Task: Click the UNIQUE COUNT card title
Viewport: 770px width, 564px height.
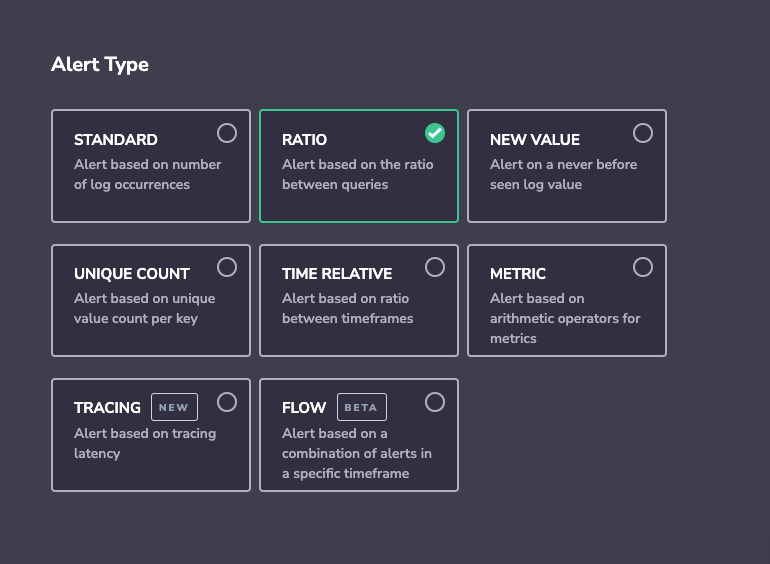Action: click(x=132, y=274)
